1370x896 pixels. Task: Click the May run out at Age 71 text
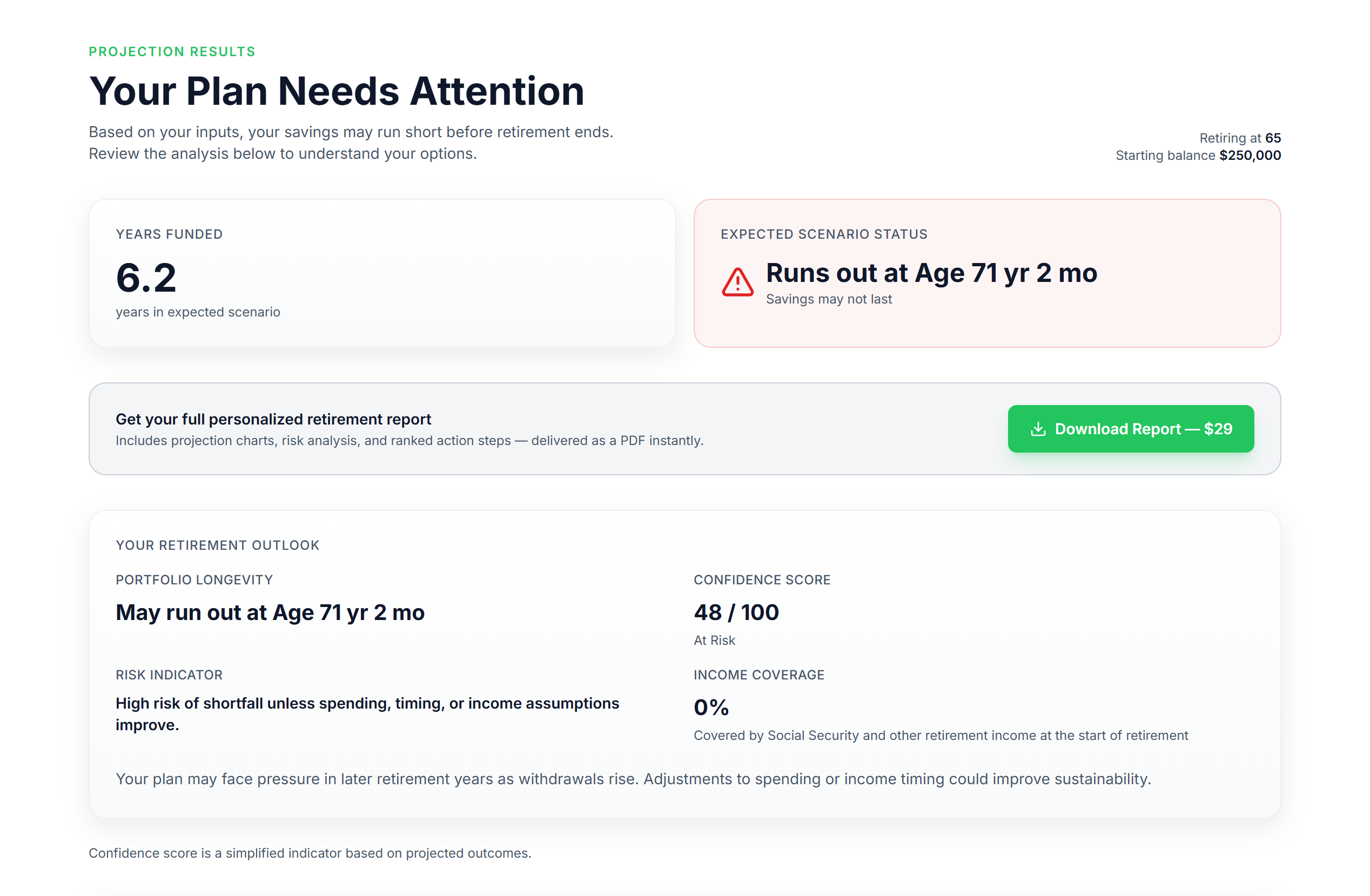click(270, 613)
